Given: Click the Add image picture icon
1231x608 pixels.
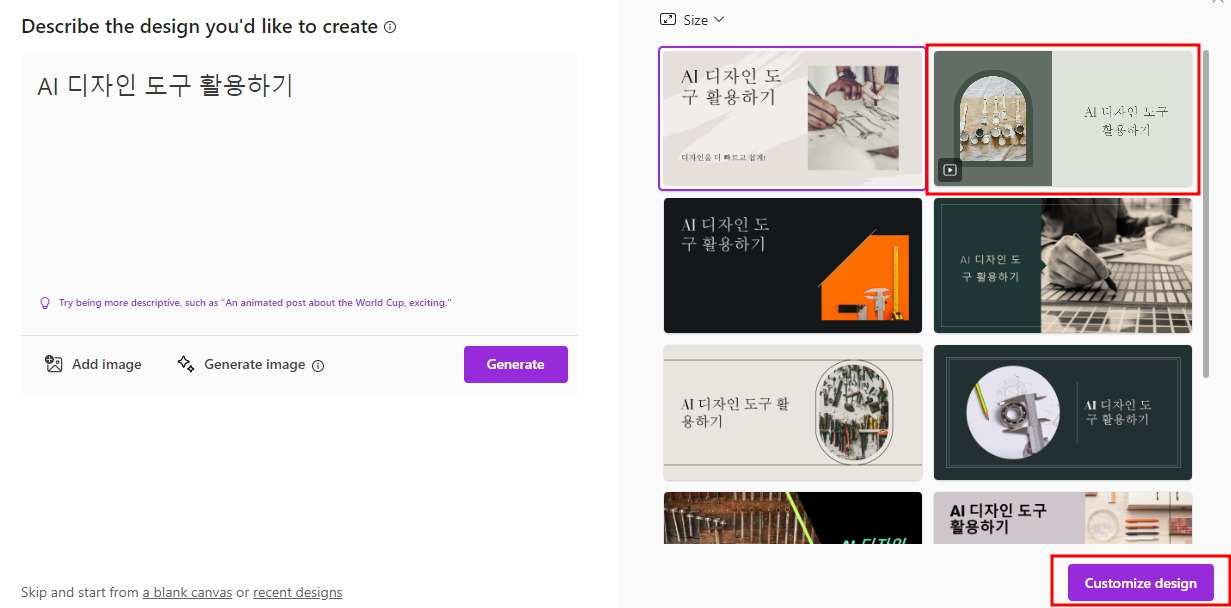Looking at the screenshot, I should tap(54, 364).
